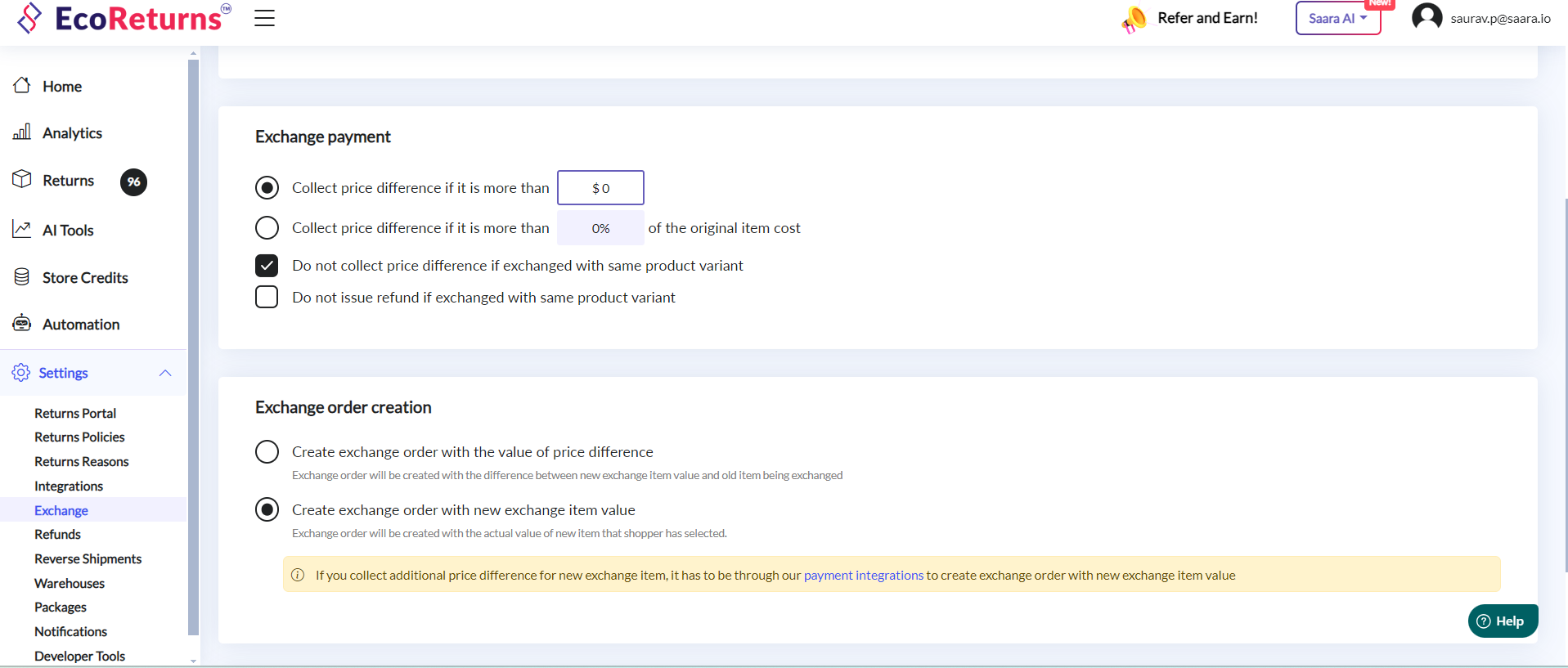Click the dollar amount input field
This screenshot has height=668, width=1568.
point(600,188)
